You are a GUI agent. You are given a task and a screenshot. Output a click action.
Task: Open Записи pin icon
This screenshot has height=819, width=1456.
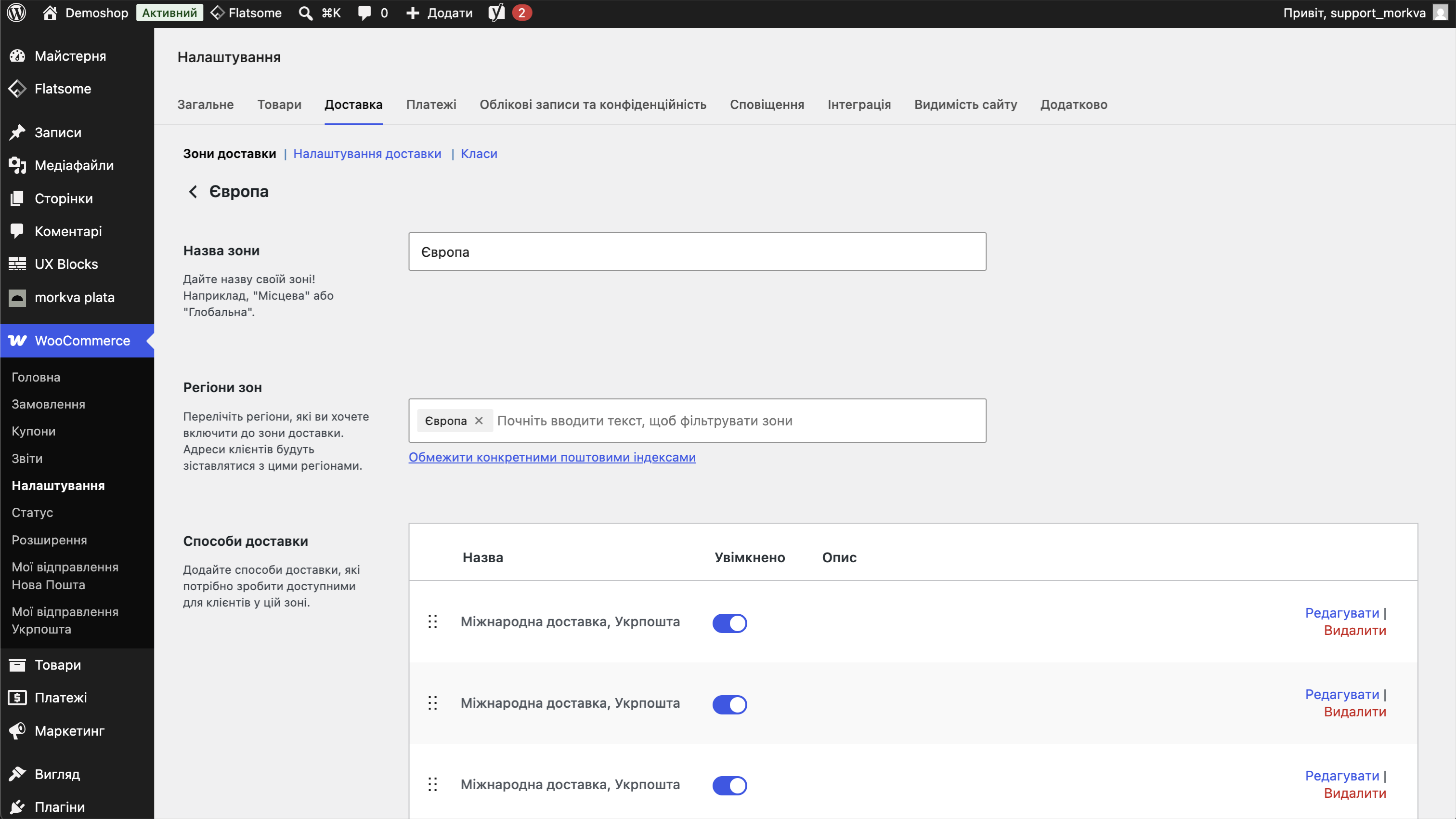pos(17,132)
